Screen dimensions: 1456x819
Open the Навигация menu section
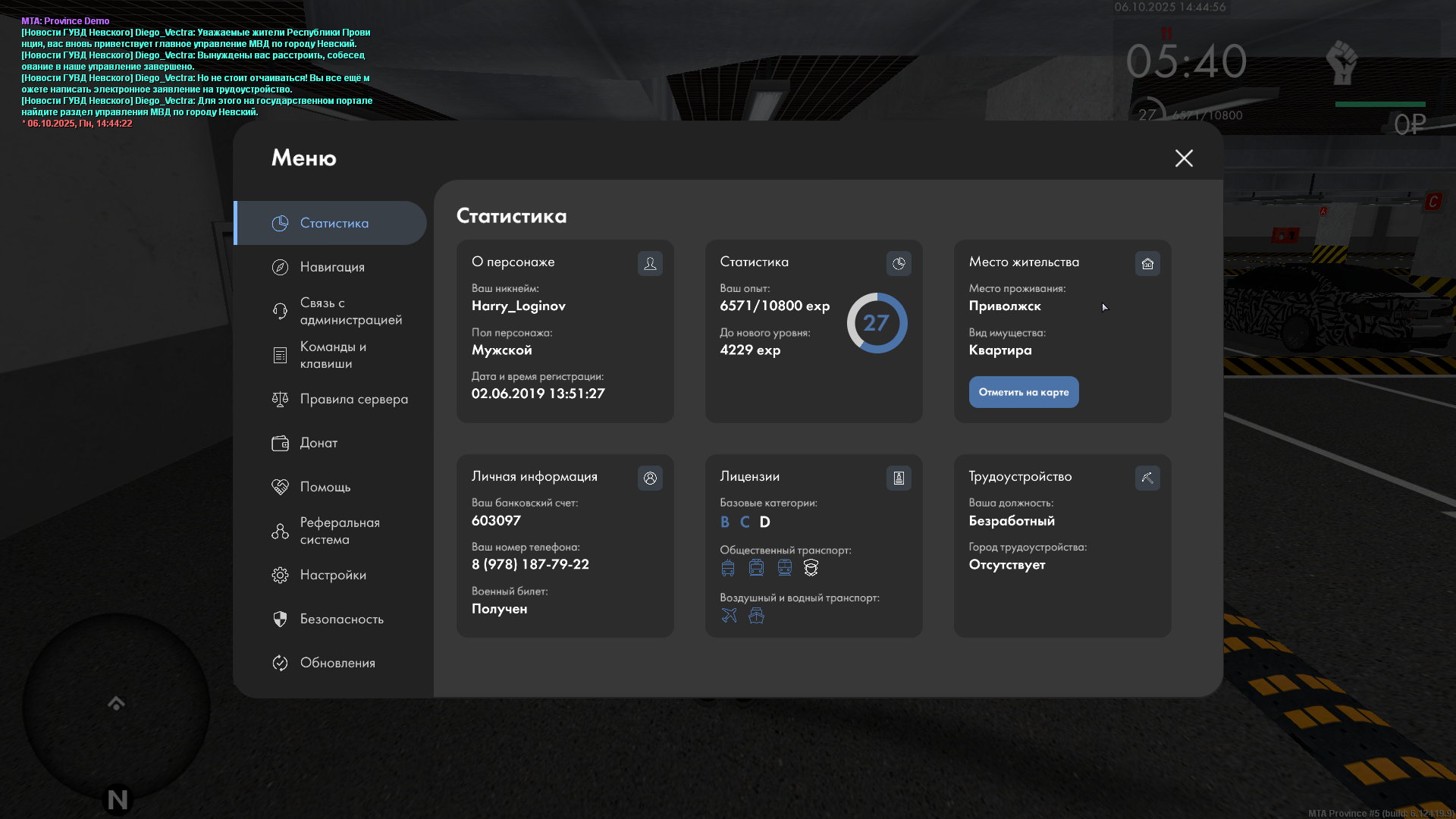pos(331,267)
